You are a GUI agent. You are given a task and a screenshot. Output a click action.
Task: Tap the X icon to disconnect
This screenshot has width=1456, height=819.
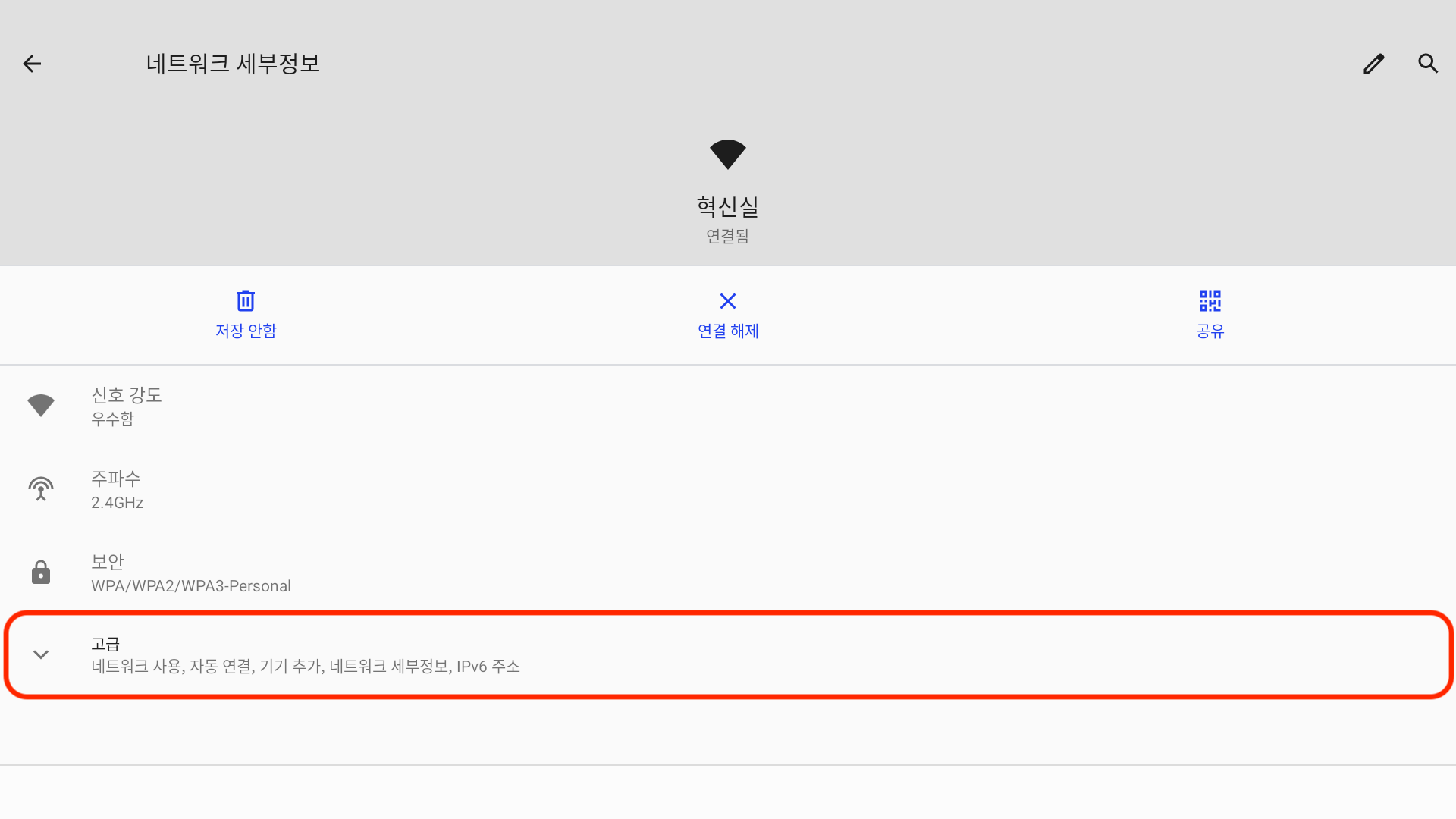click(728, 301)
